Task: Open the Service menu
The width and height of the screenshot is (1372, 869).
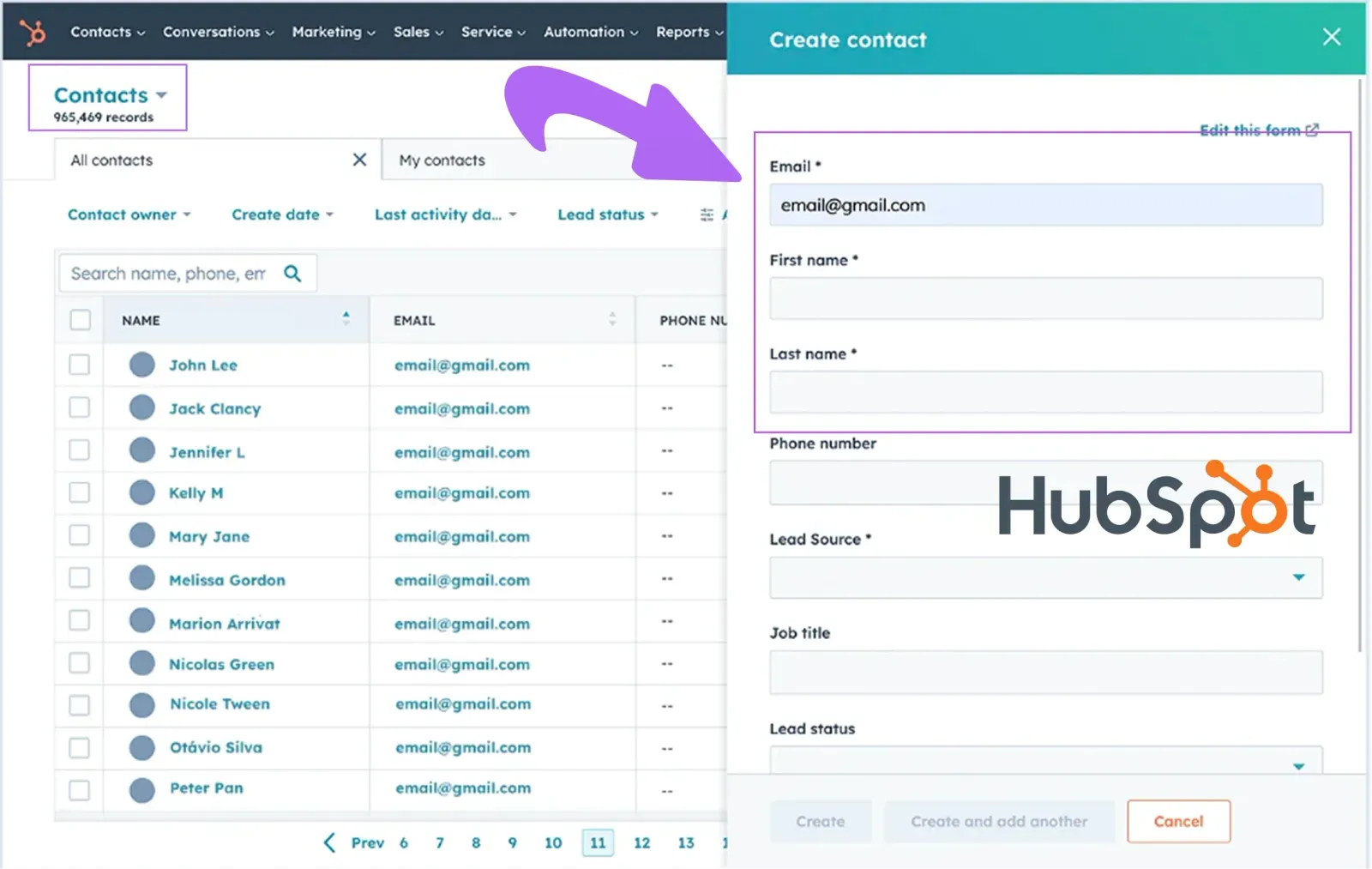Action: pyautogui.click(x=493, y=32)
